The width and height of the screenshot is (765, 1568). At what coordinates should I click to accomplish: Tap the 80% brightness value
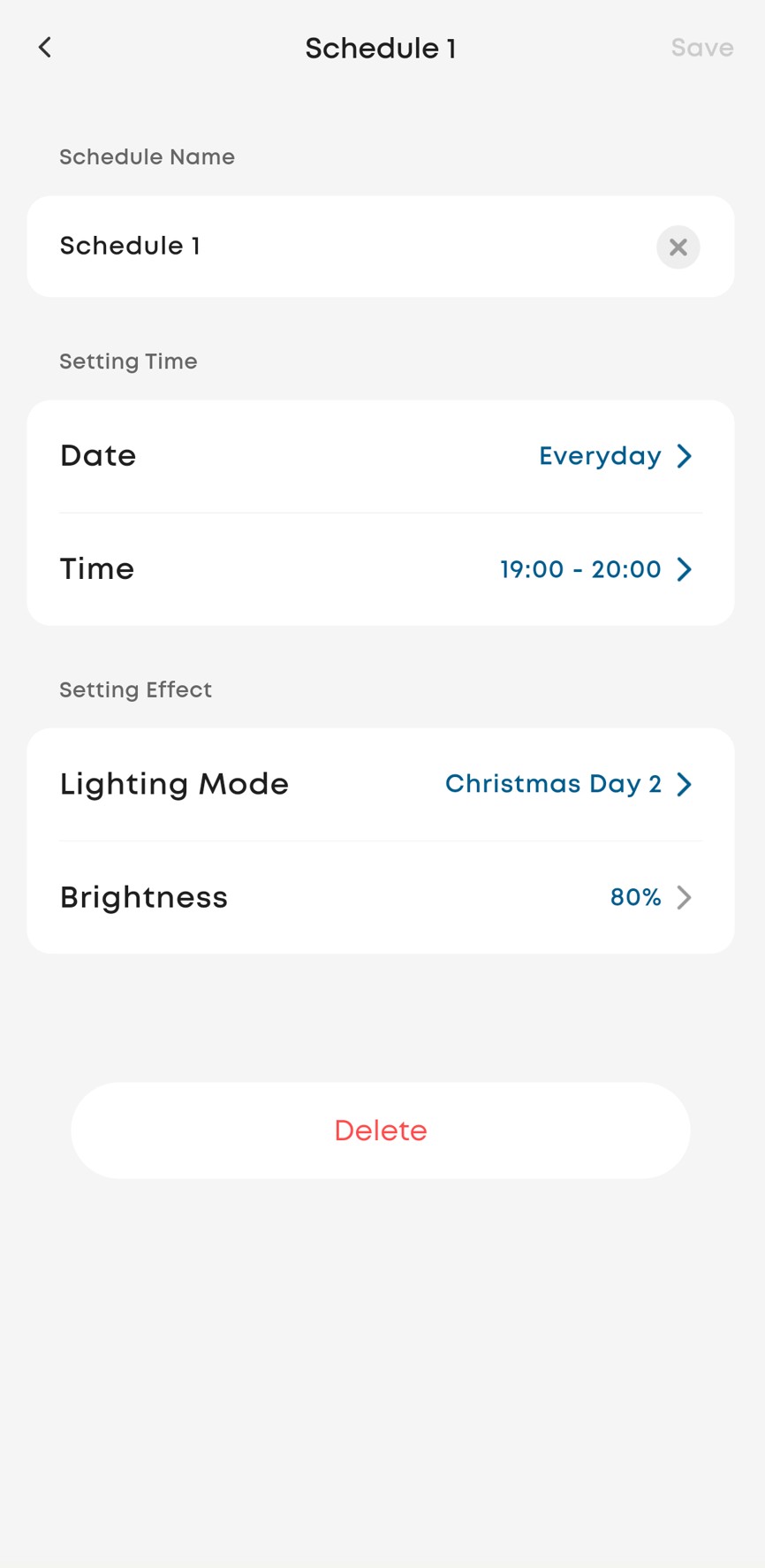[635, 897]
